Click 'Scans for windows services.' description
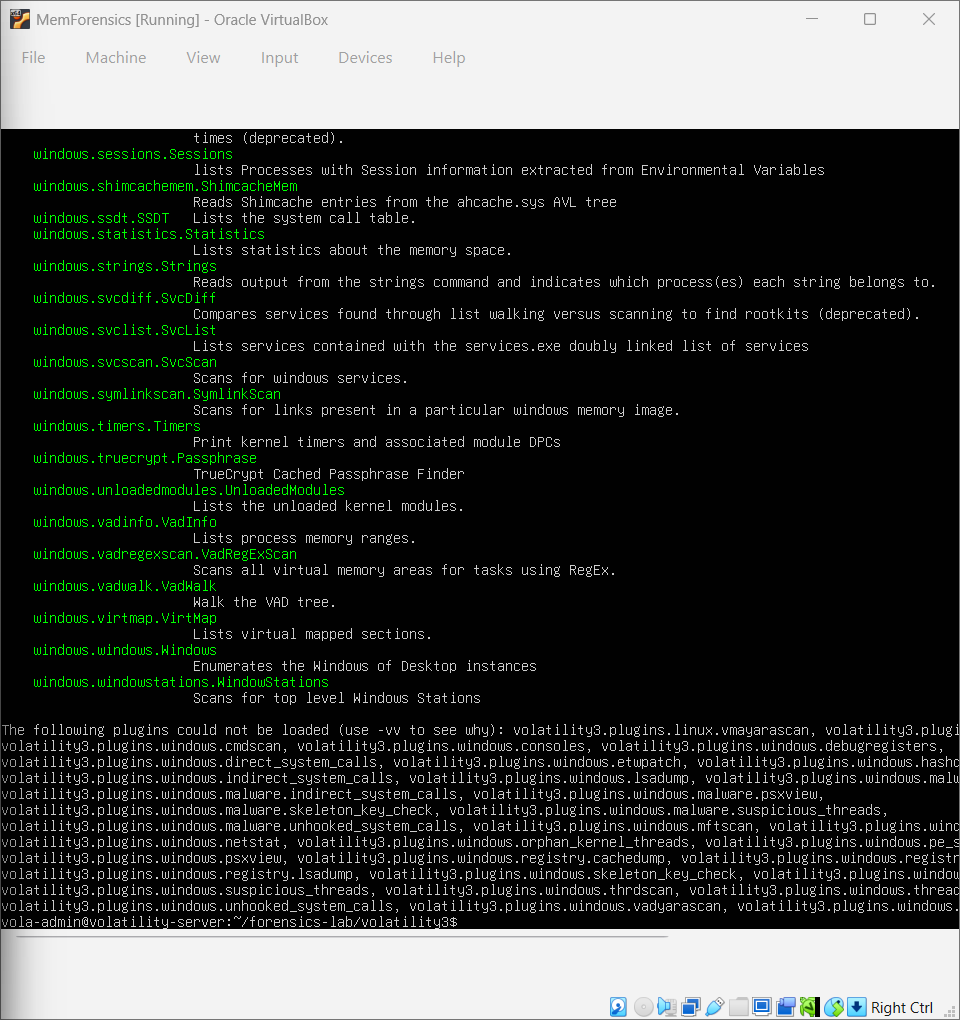This screenshot has height=1020, width=960. pyautogui.click(x=300, y=378)
